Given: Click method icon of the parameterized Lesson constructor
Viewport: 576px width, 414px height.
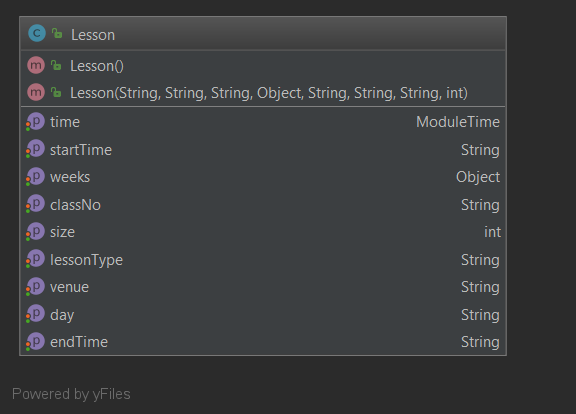Looking at the screenshot, I should point(36,92).
